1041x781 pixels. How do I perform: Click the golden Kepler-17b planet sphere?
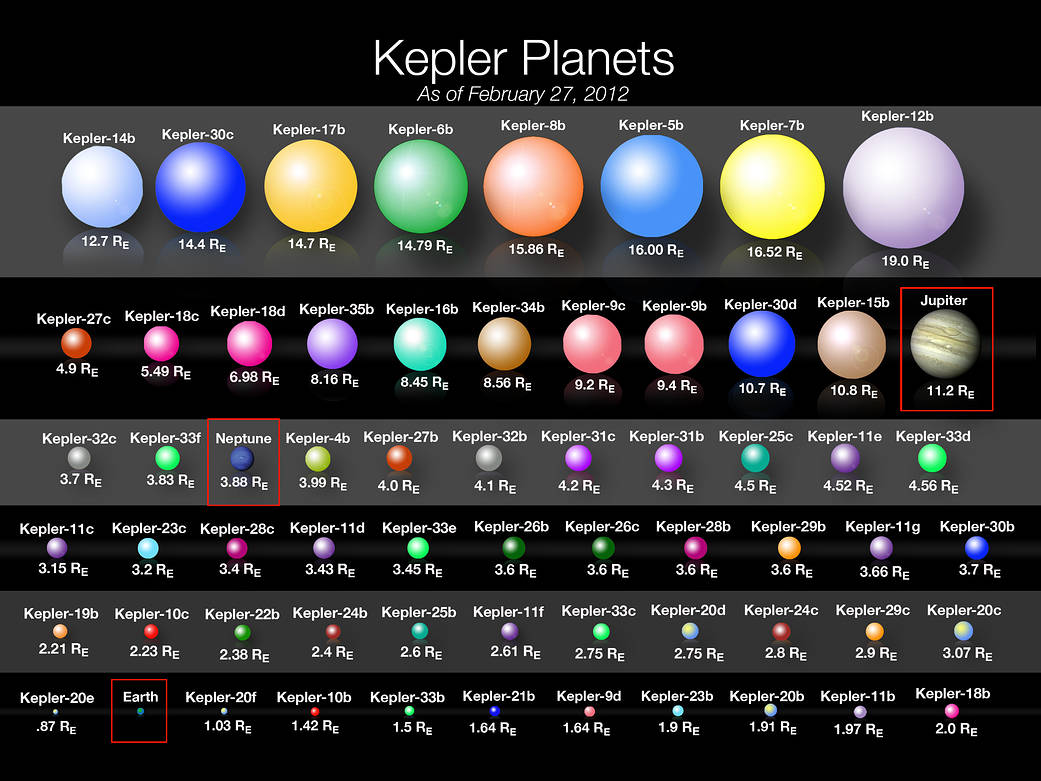tap(311, 186)
